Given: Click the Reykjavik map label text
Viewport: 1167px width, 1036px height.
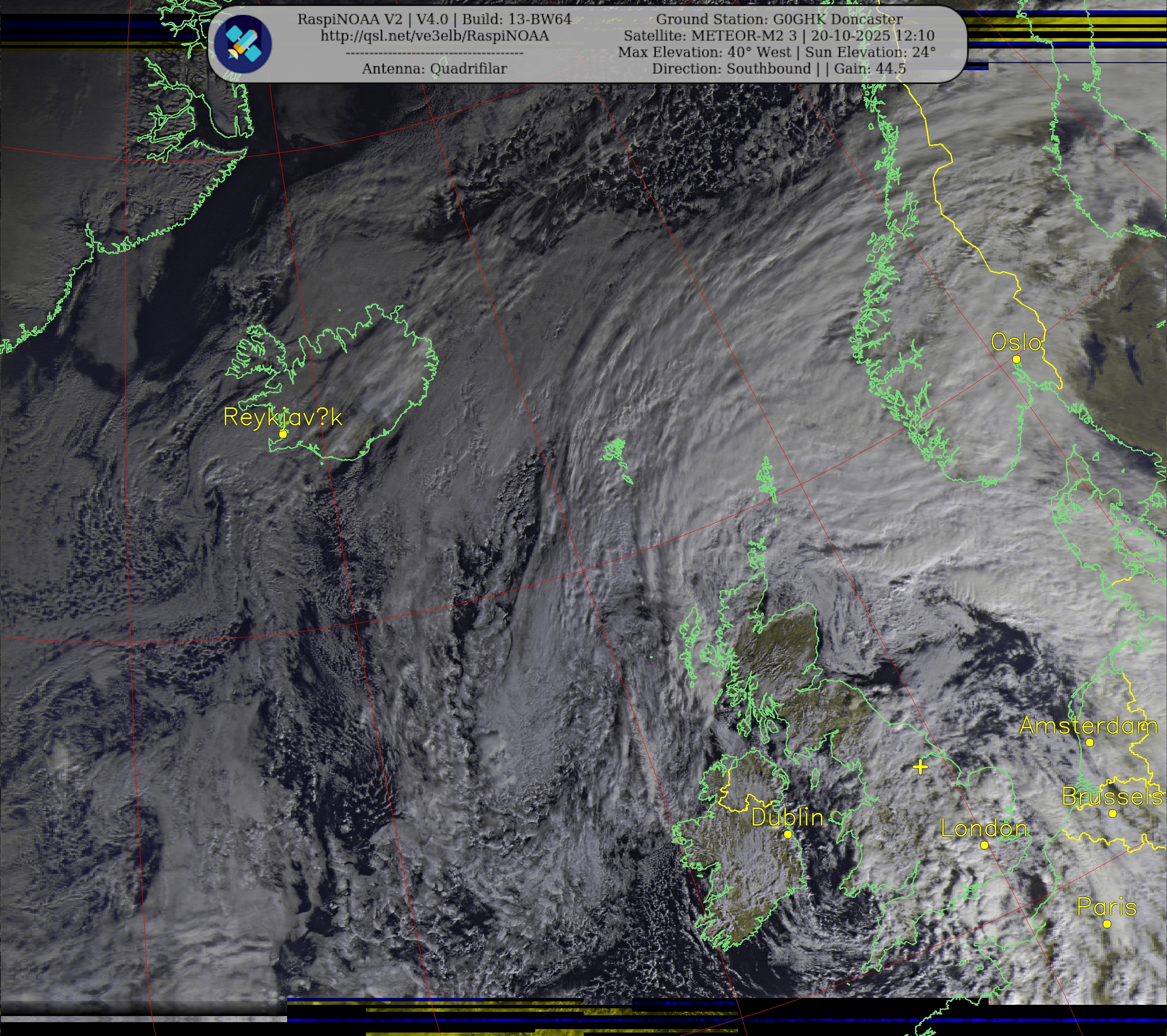Looking at the screenshot, I should tap(283, 417).
